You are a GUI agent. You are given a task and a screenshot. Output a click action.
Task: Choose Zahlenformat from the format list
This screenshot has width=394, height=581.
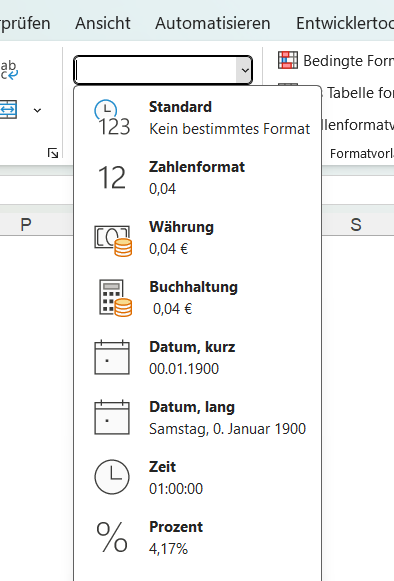click(x=198, y=177)
